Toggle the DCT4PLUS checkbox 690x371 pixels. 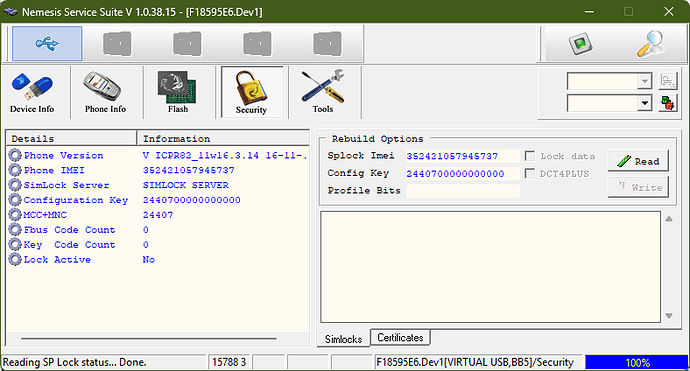click(x=530, y=173)
